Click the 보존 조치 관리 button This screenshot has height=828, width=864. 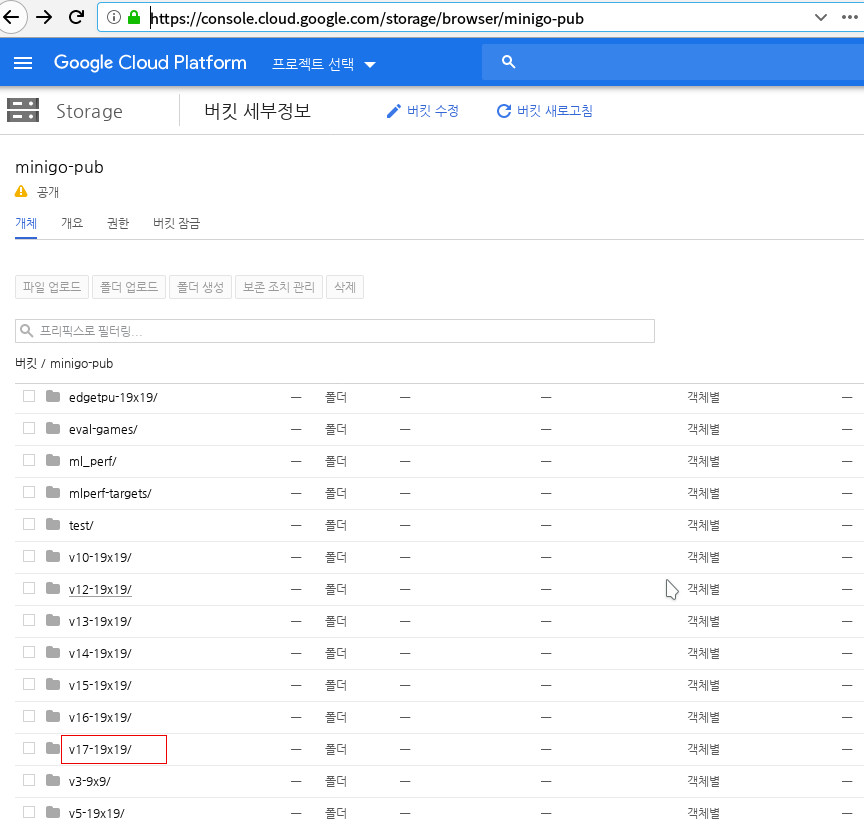279,287
